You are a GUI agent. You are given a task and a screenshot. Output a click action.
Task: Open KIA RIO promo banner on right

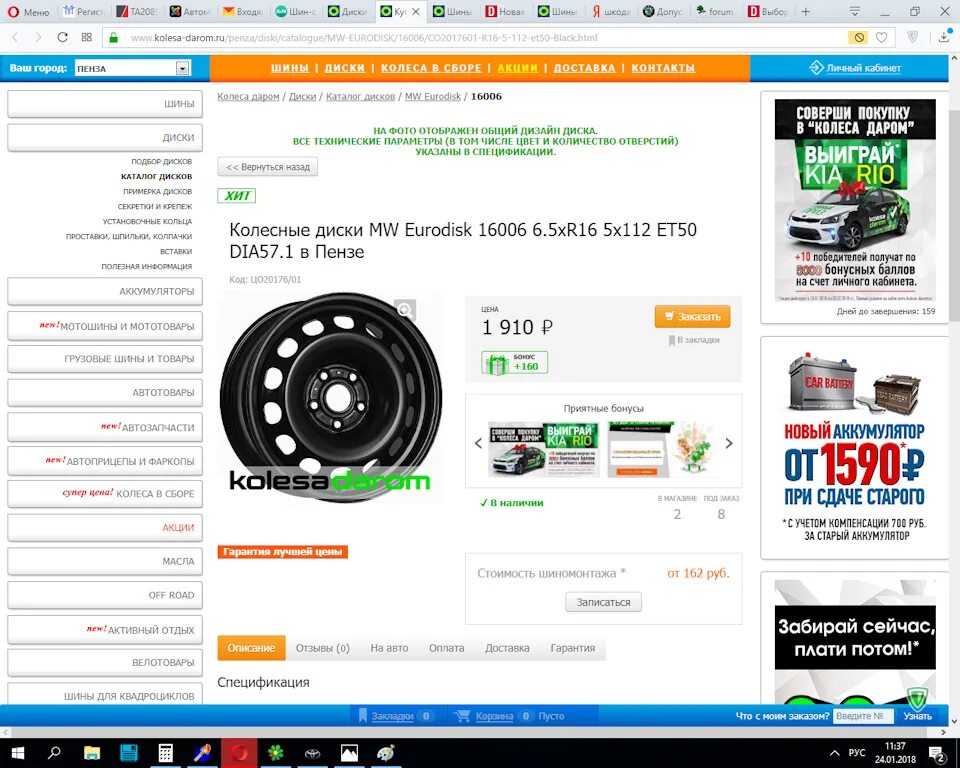855,200
